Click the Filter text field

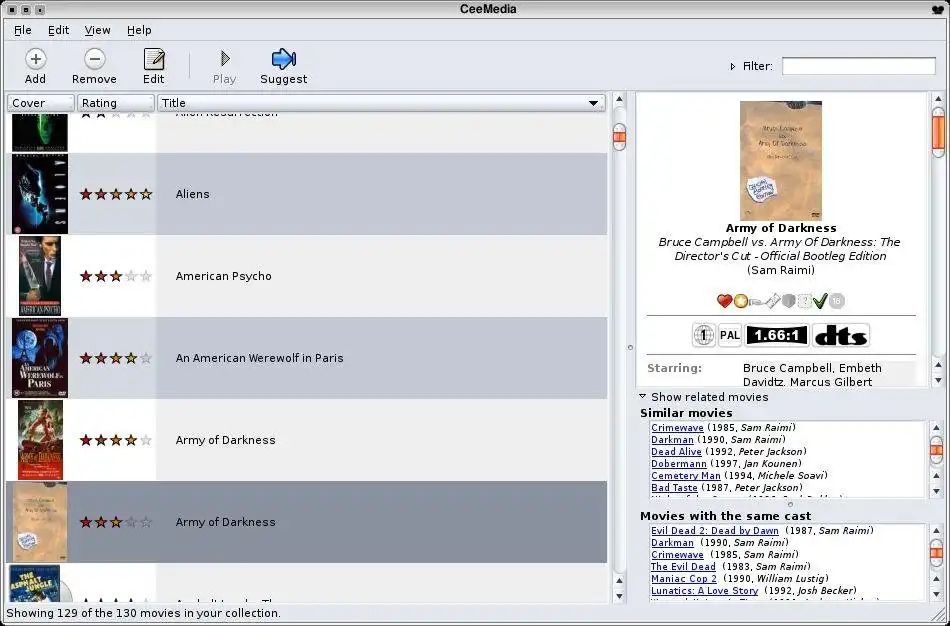coord(858,66)
